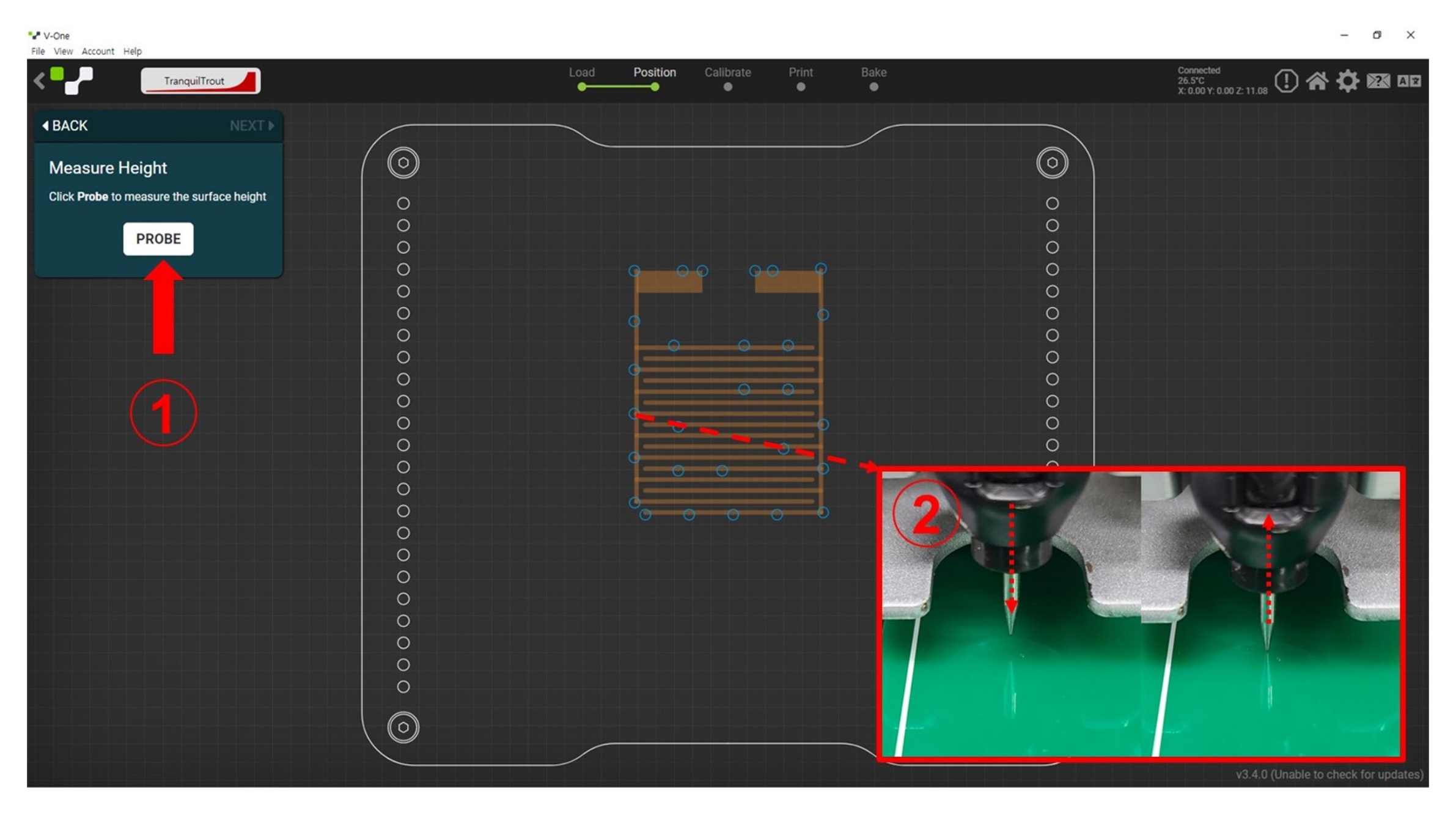Go BACK in the Measure Height panel

pyautogui.click(x=65, y=126)
